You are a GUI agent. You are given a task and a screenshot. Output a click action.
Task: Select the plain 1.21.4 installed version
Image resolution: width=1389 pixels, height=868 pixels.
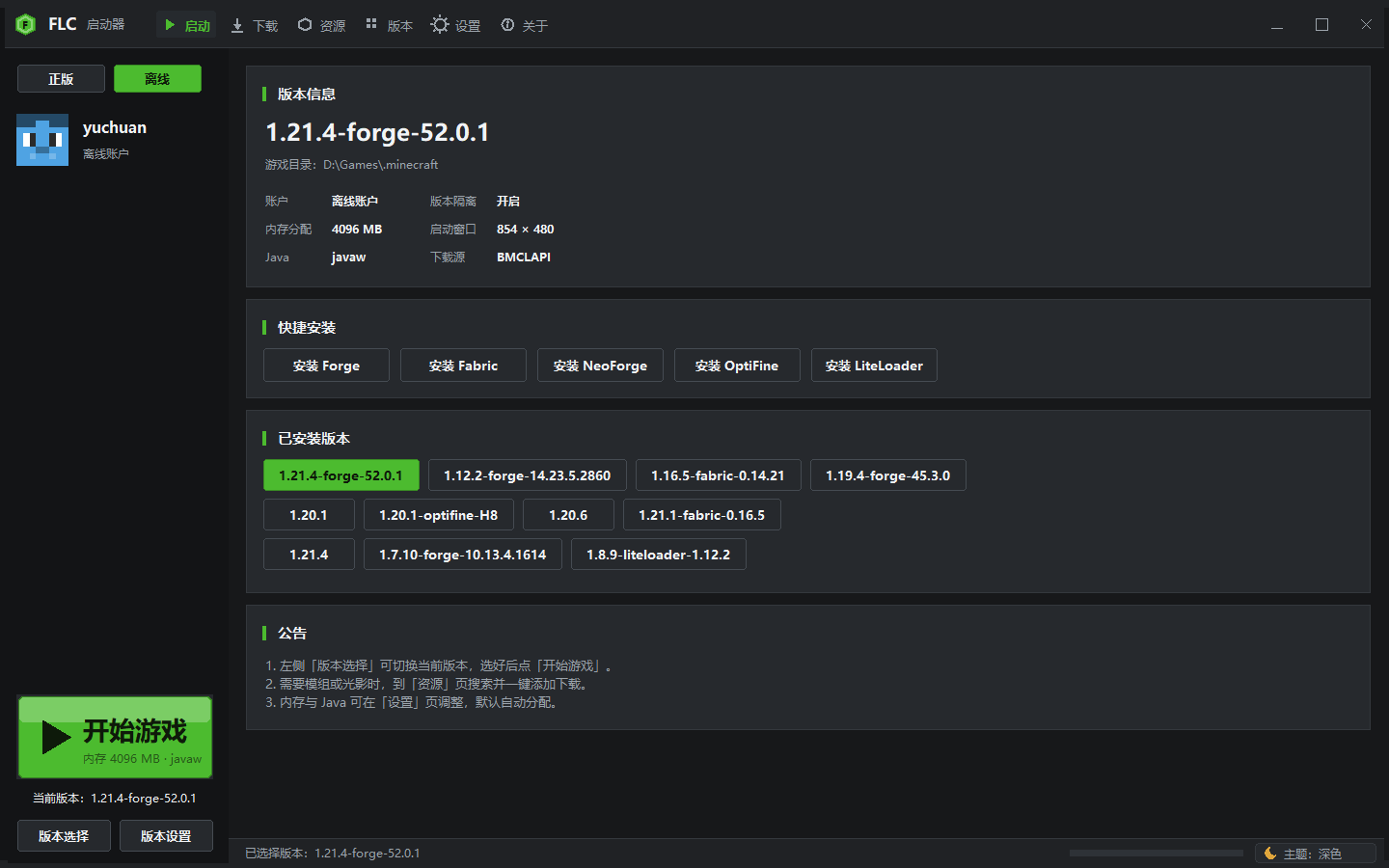pos(309,555)
